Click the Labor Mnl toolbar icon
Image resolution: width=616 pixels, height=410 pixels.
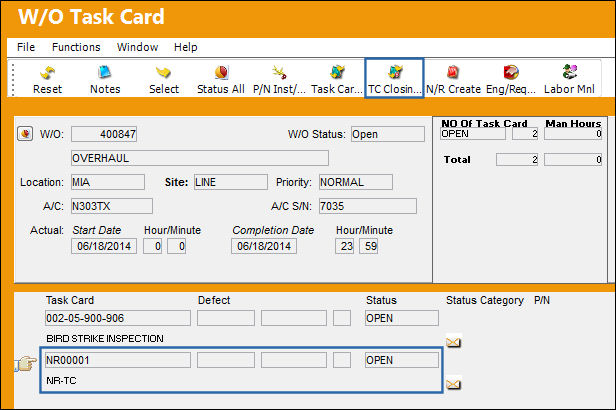(569, 80)
